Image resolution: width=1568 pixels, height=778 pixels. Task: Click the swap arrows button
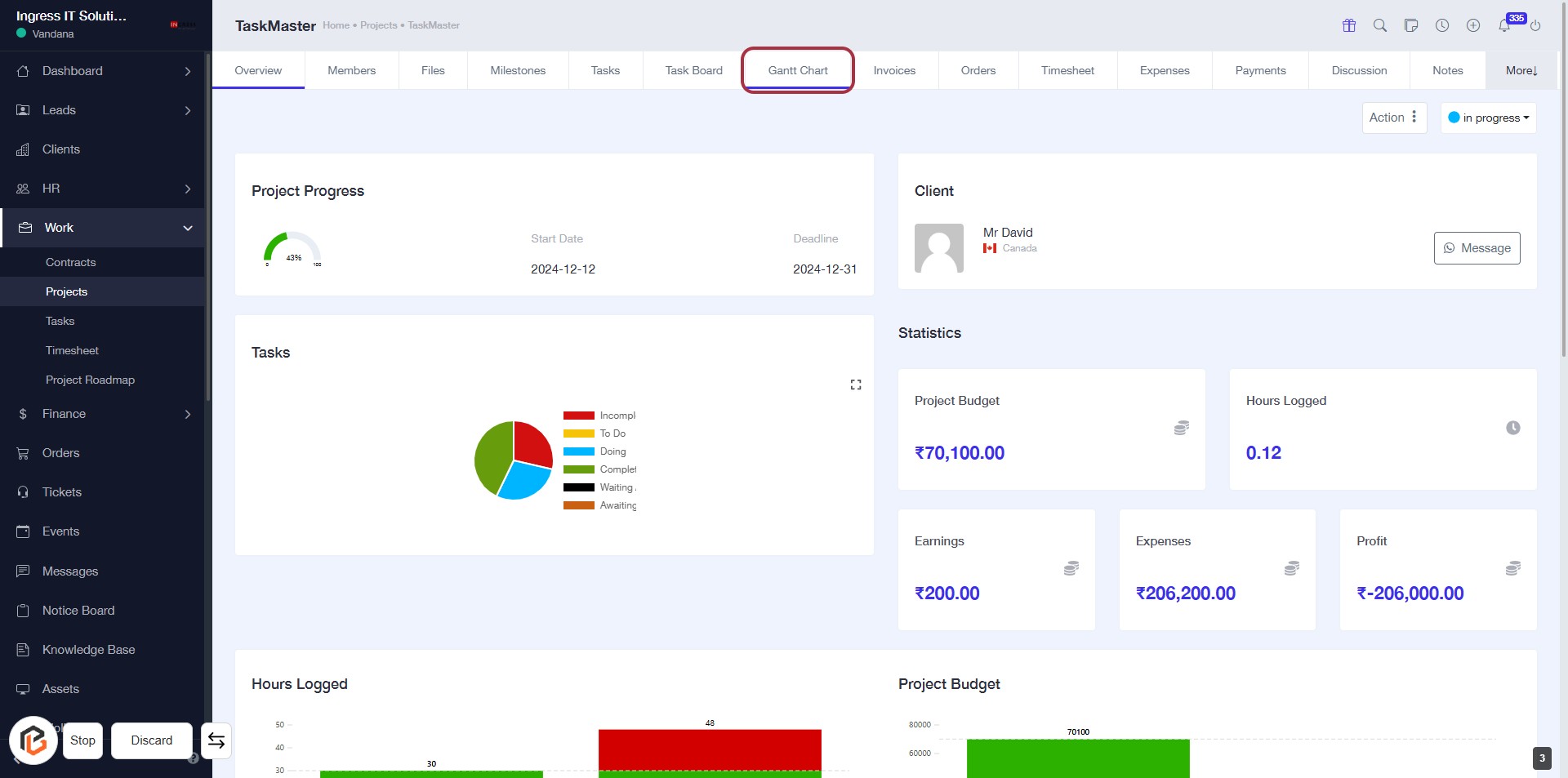coord(216,740)
